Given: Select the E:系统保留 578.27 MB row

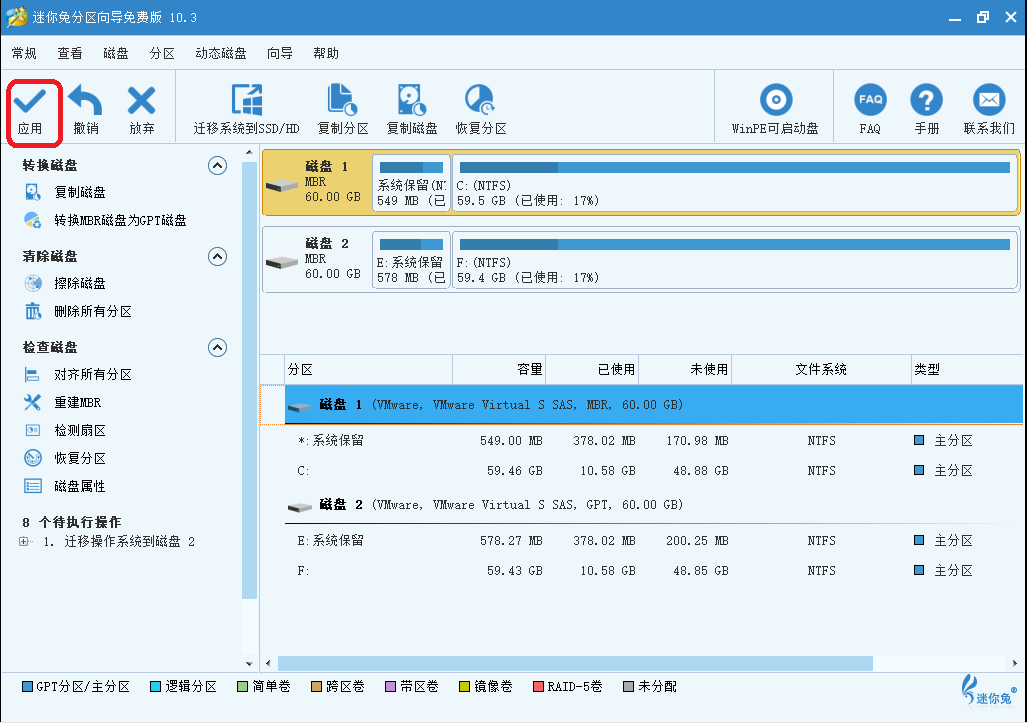Looking at the screenshot, I should [x=654, y=541].
